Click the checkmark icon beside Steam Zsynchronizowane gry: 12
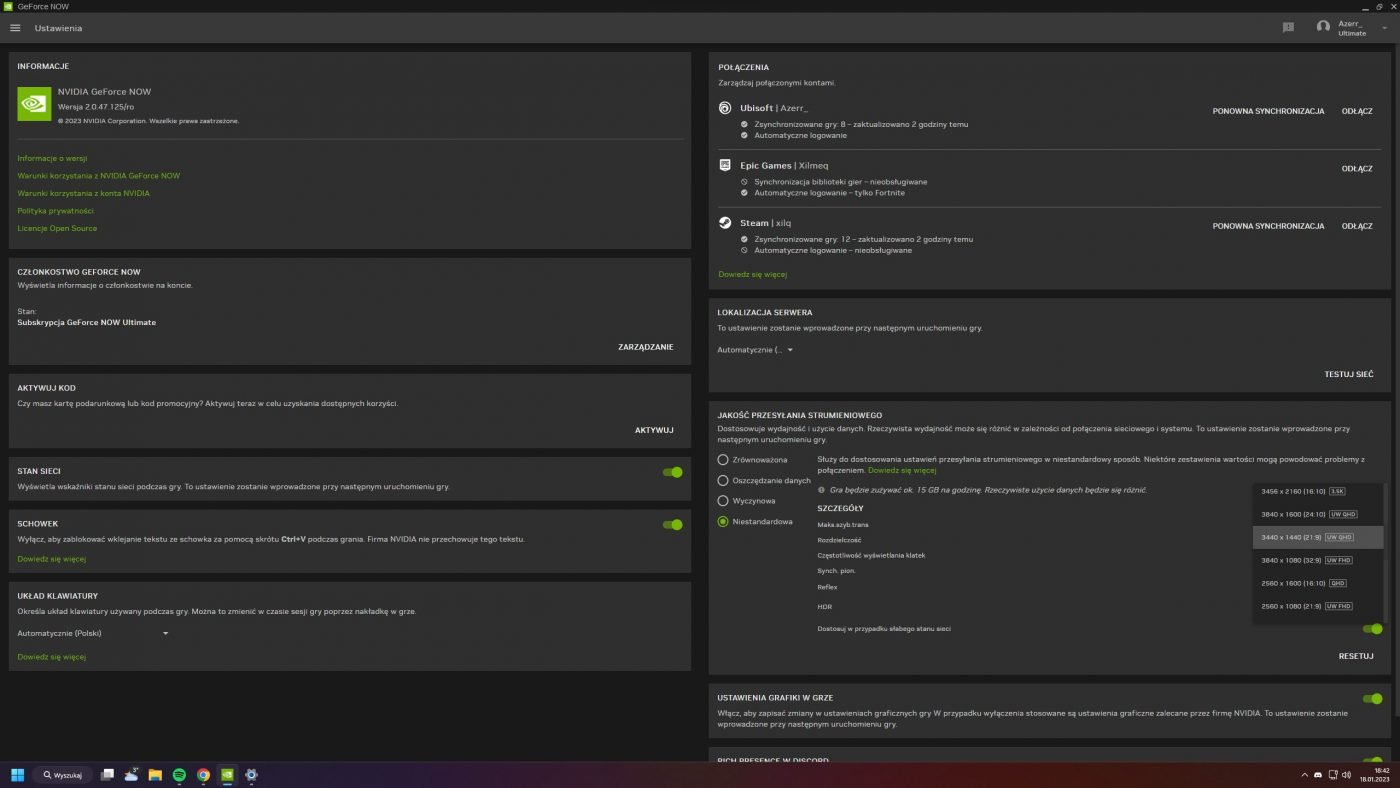Screen dimensions: 1400x788 (x=744, y=239)
